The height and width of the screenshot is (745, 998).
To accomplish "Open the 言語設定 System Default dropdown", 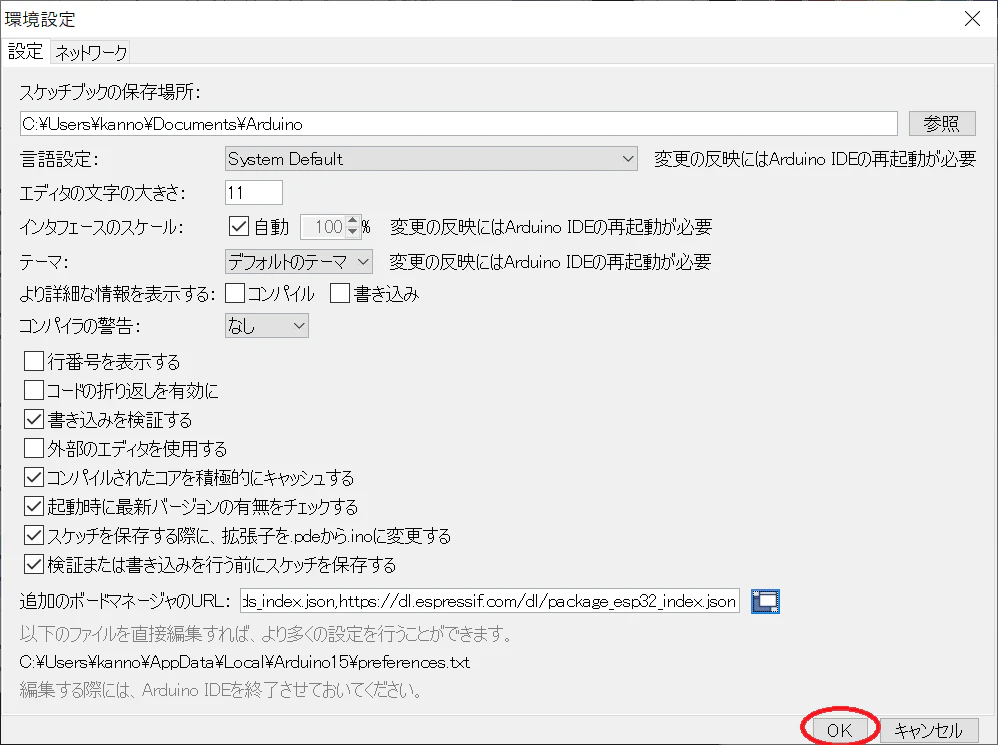I will (x=431, y=158).
